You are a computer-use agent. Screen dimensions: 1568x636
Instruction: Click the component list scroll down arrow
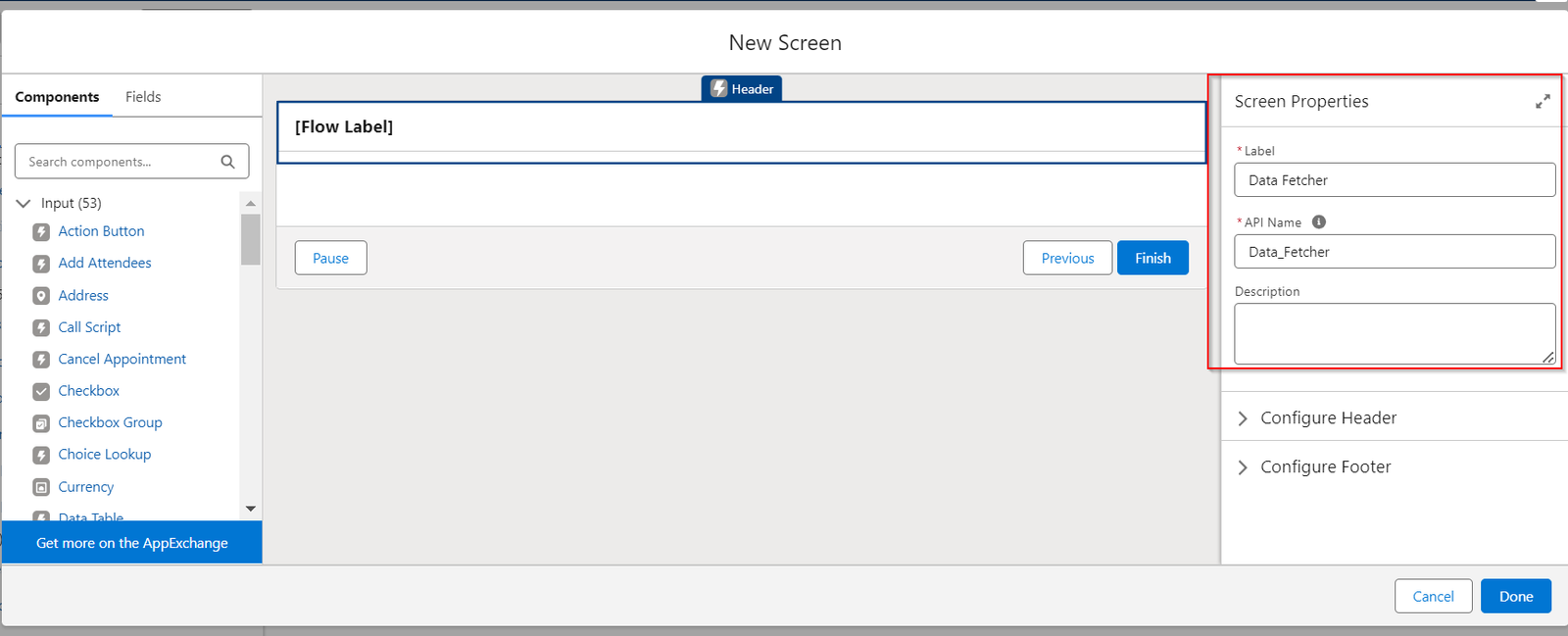(251, 509)
